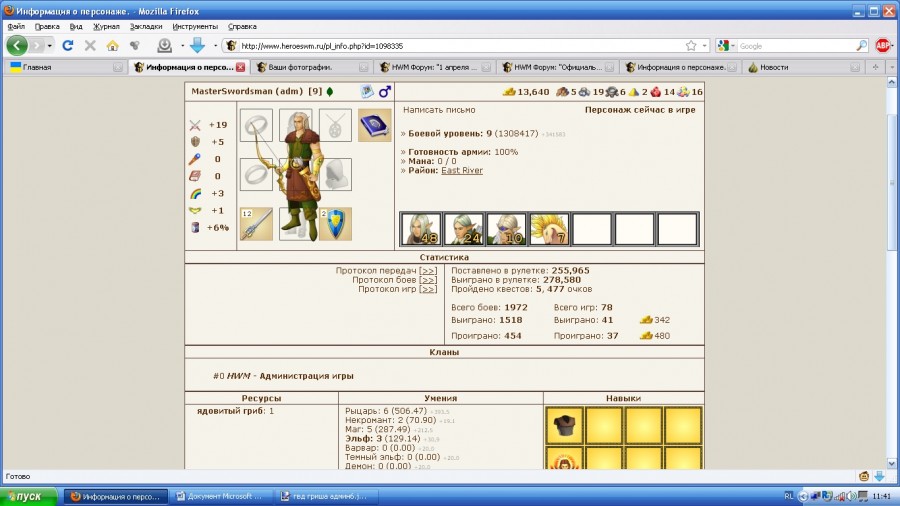
Task: Bookmark this page with the star icon
Action: coord(691,46)
